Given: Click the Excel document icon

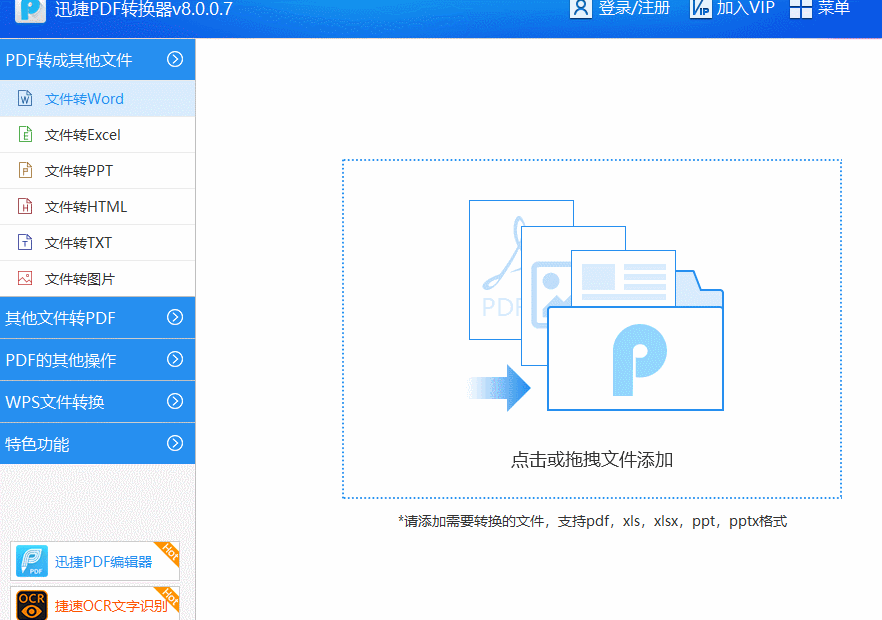Looking at the screenshot, I should pos(25,134).
